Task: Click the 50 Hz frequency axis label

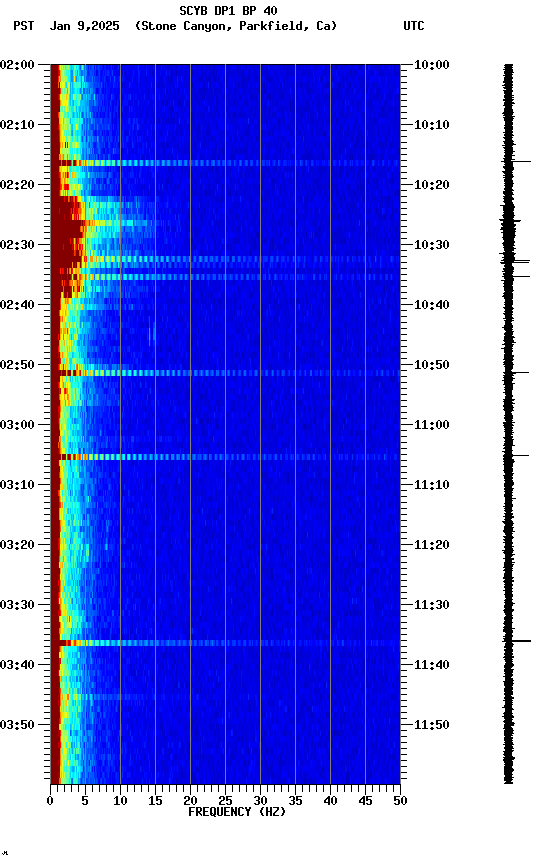Action: 401,801
